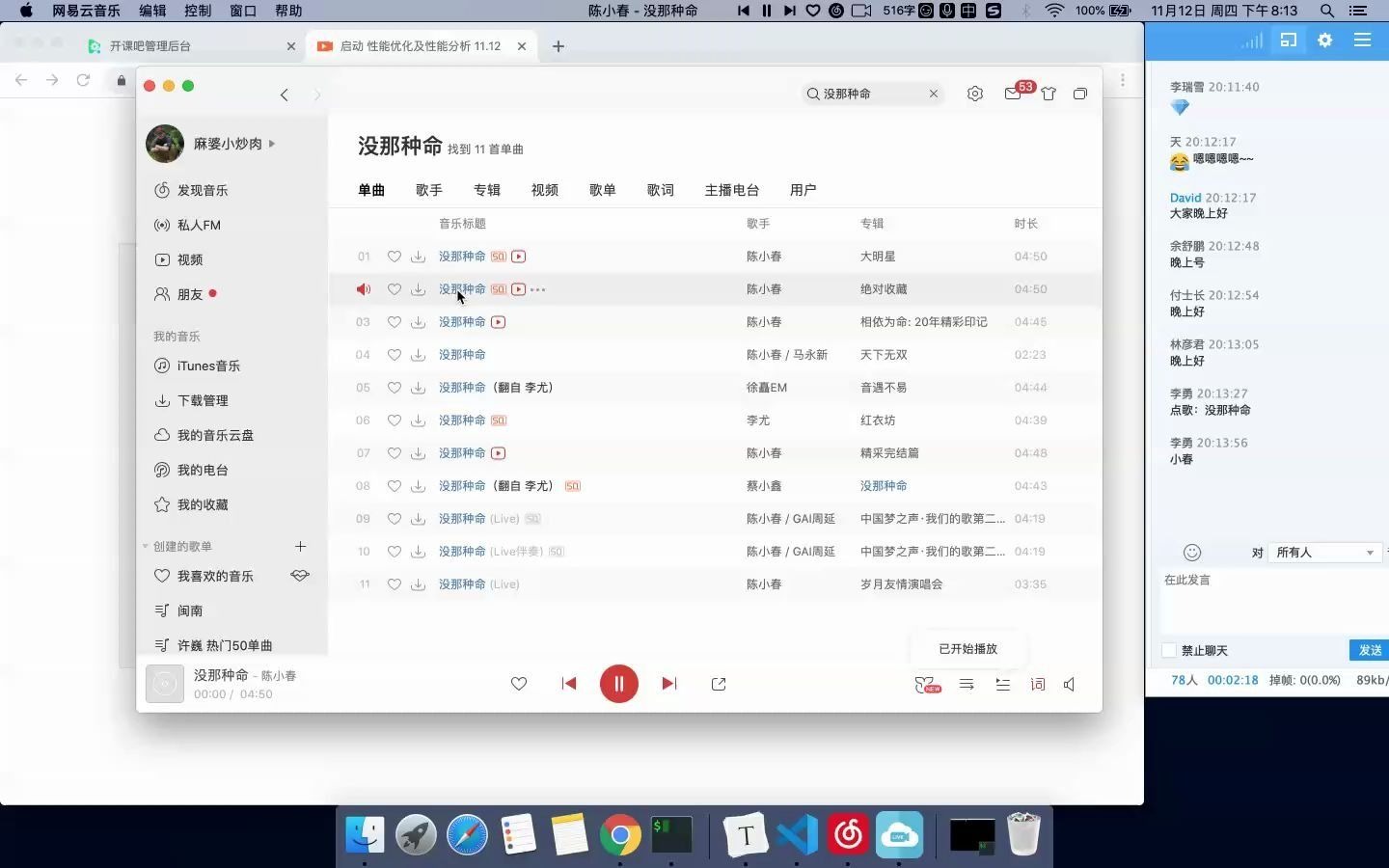The width and height of the screenshot is (1389, 868).
Task: Play the MV for song 01
Action: coord(519,257)
